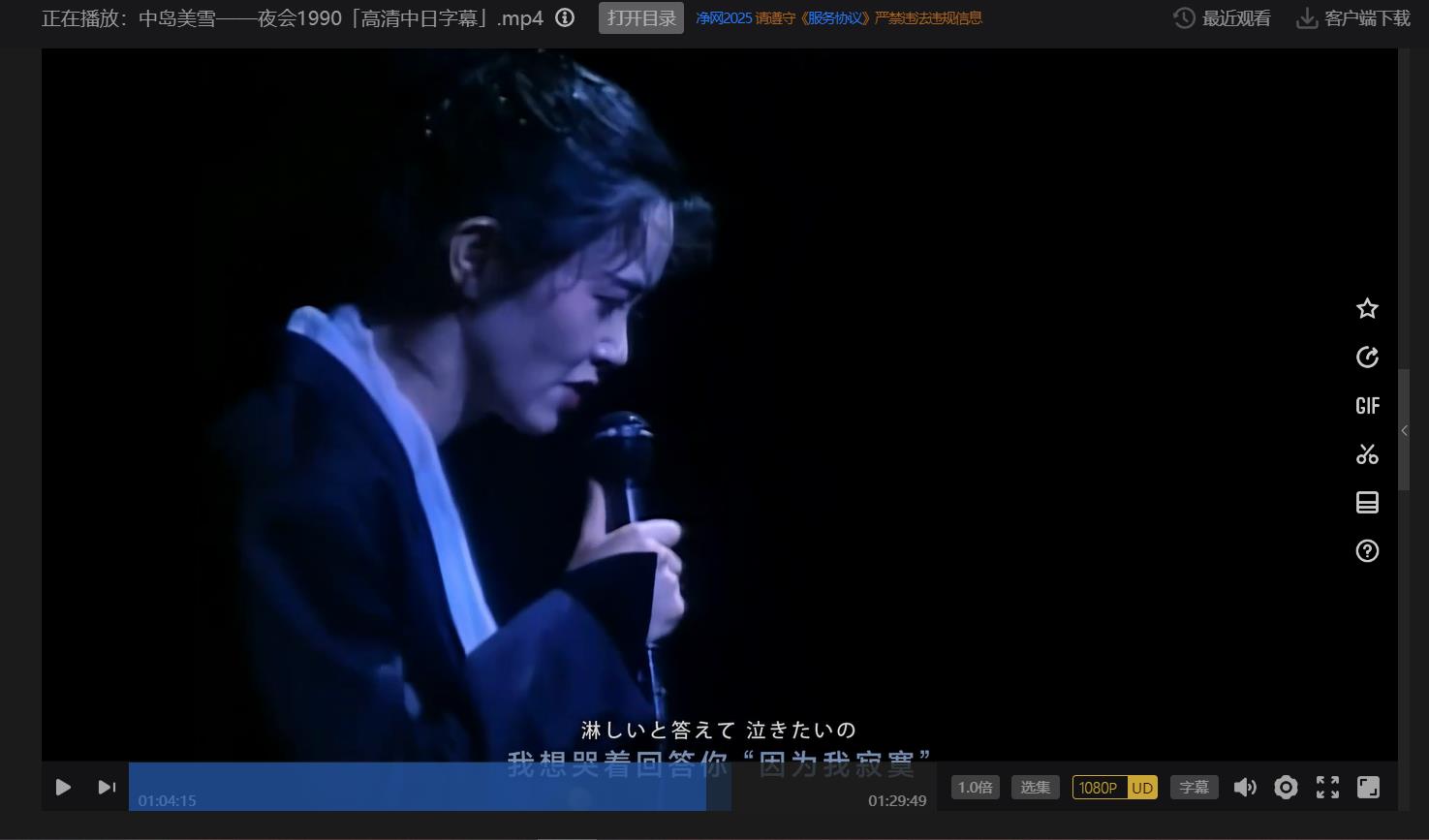1429x840 pixels.
Task: Open the directory with 打开目录 button
Action: coord(641,18)
